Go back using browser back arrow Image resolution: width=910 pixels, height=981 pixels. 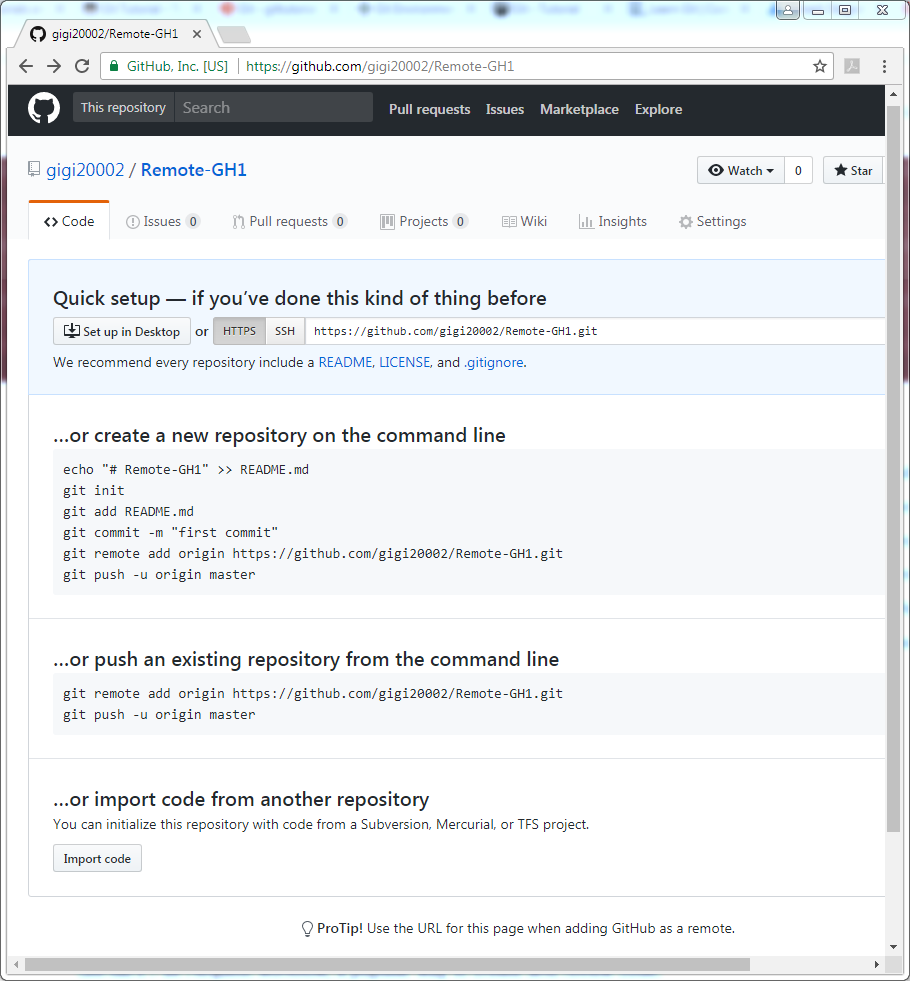click(x=26, y=66)
